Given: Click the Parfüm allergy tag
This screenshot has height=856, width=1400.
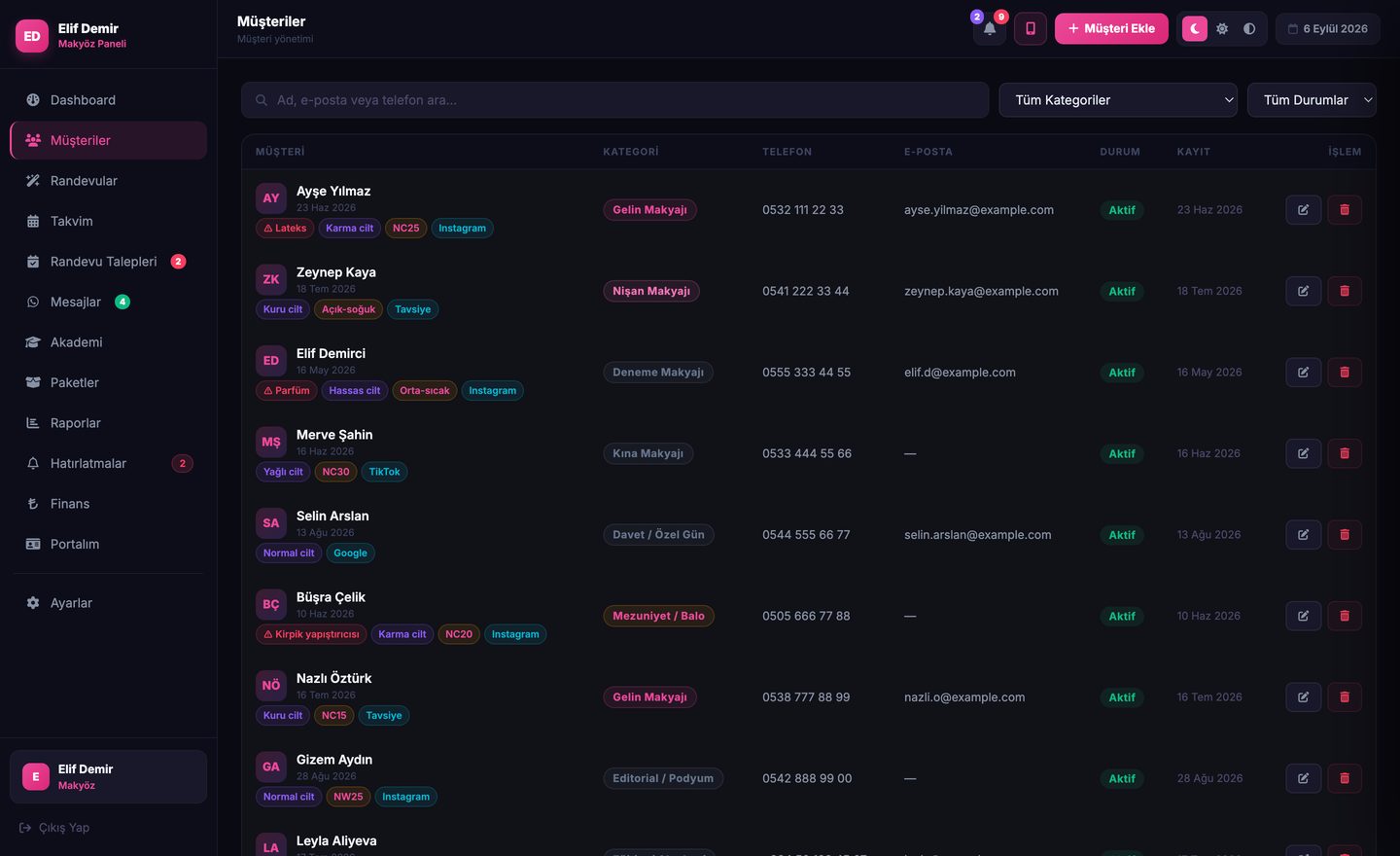Looking at the screenshot, I should click(x=287, y=391).
